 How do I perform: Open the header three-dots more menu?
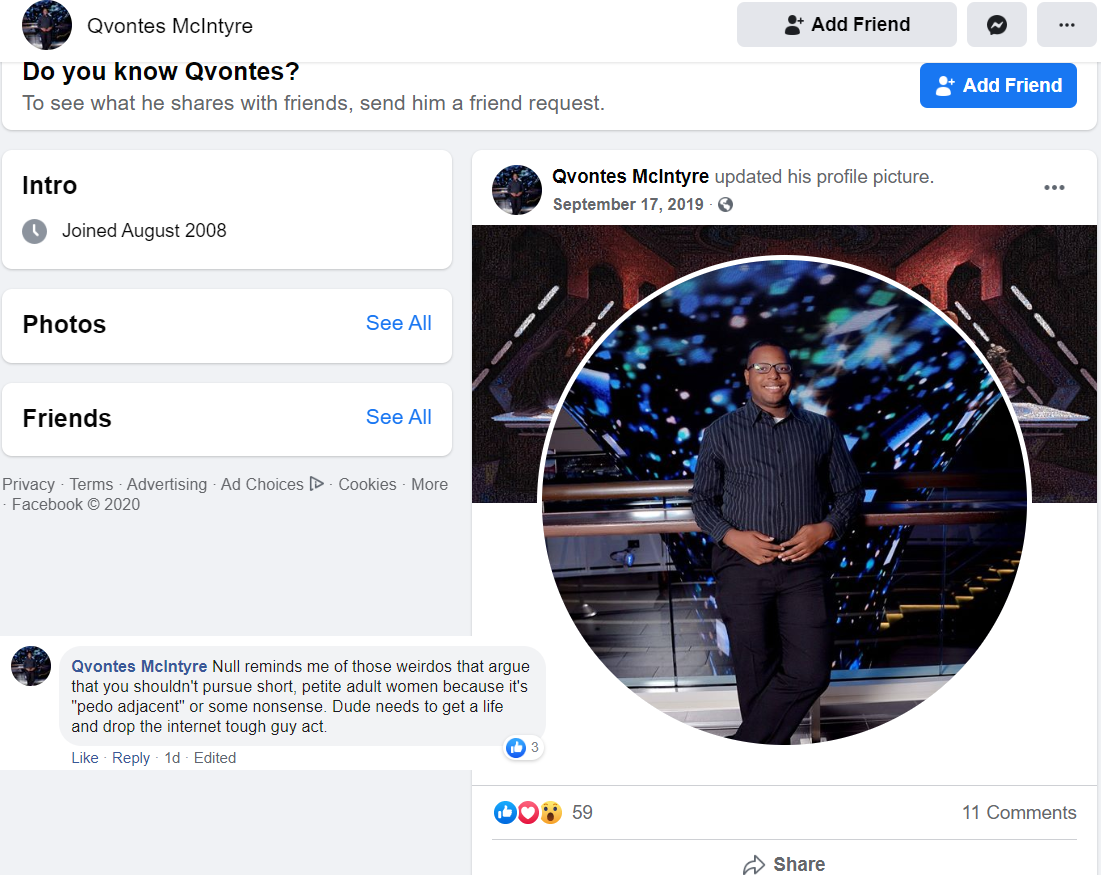click(1067, 25)
